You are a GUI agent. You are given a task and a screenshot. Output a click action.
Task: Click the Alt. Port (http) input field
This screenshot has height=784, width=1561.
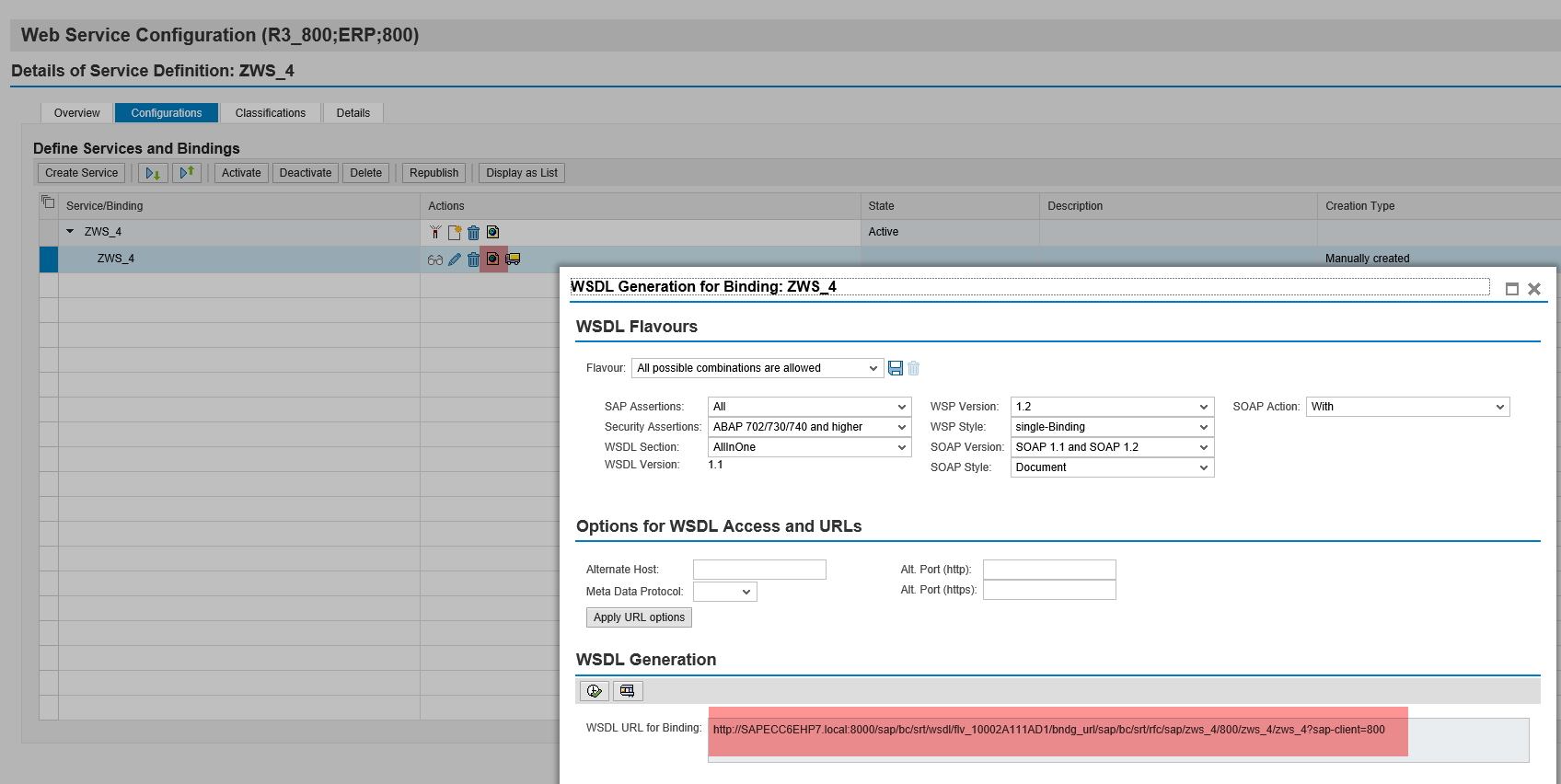(x=1049, y=570)
